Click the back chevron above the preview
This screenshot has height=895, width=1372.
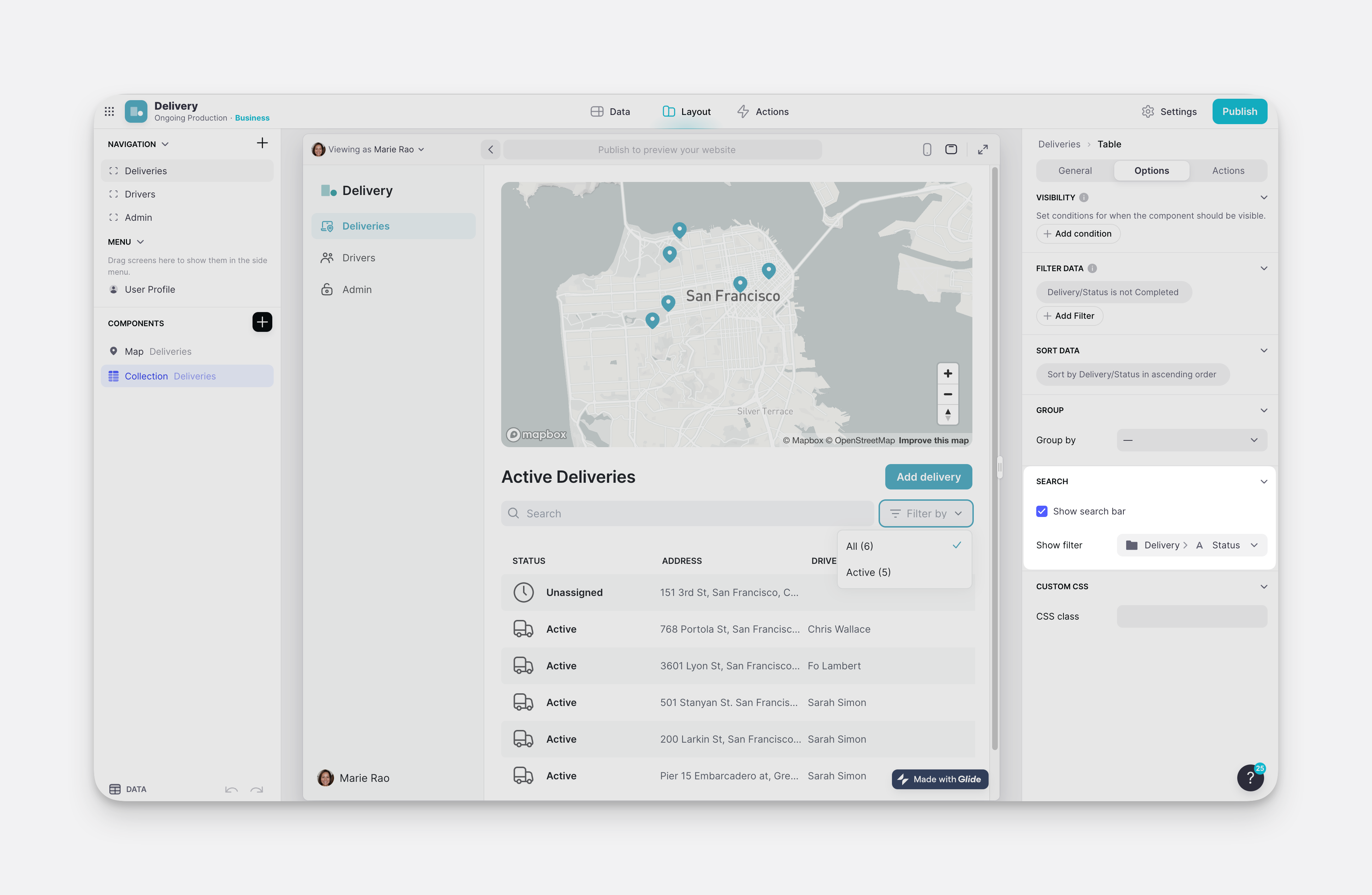click(x=491, y=149)
